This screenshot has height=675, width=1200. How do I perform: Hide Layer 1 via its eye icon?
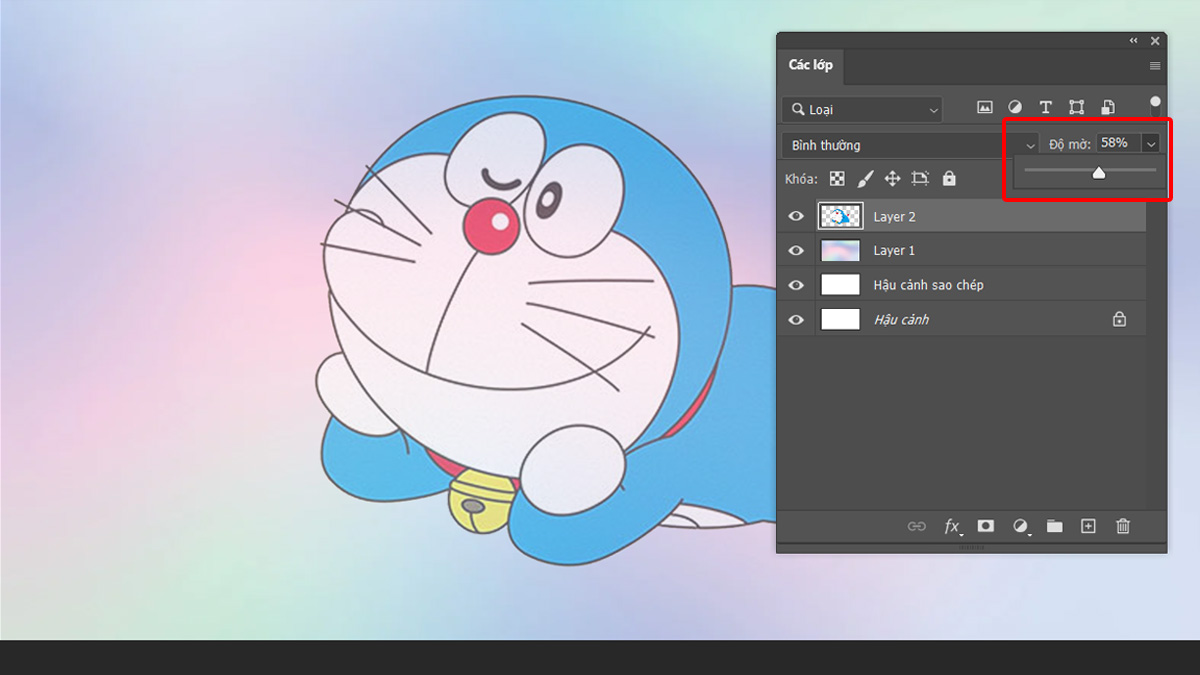point(796,250)
